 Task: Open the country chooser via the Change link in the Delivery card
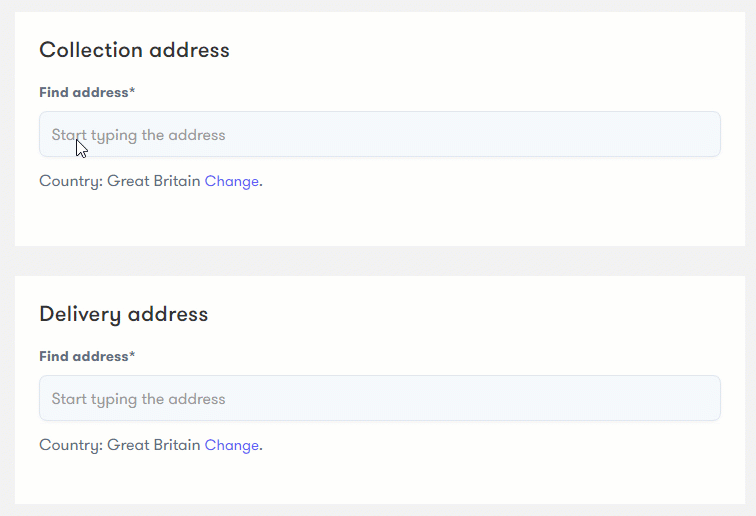pyautogui.click(x=231, y=445)
